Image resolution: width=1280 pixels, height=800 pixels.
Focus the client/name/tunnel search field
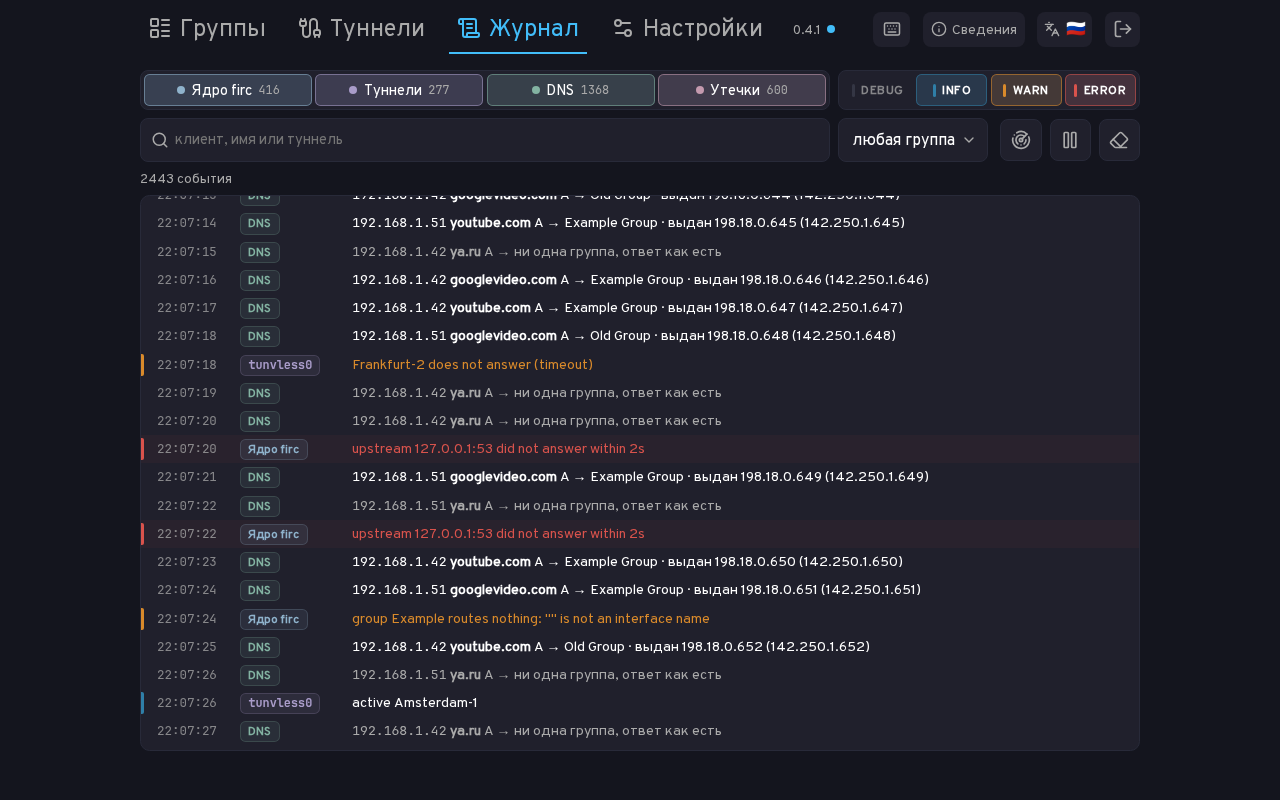tap(485, 140)
